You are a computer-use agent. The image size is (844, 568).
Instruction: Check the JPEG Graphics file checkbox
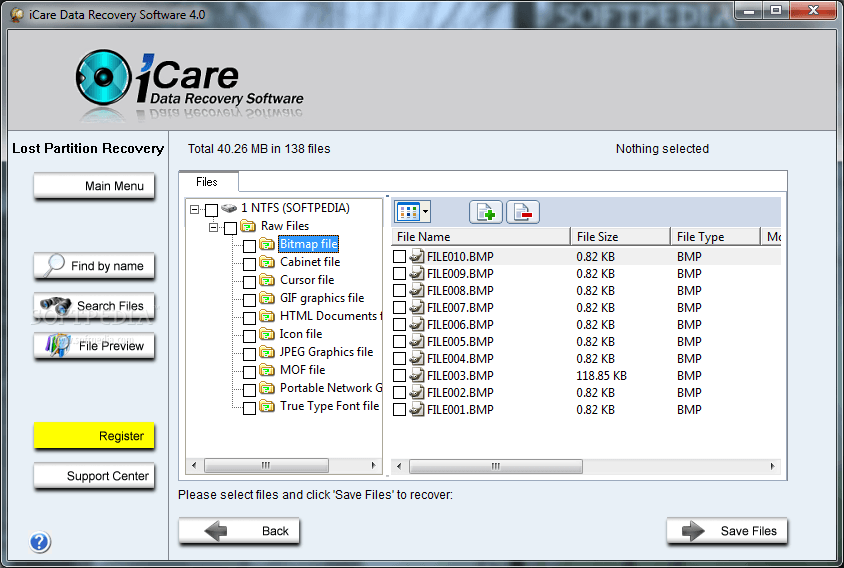tap(249, 354)
